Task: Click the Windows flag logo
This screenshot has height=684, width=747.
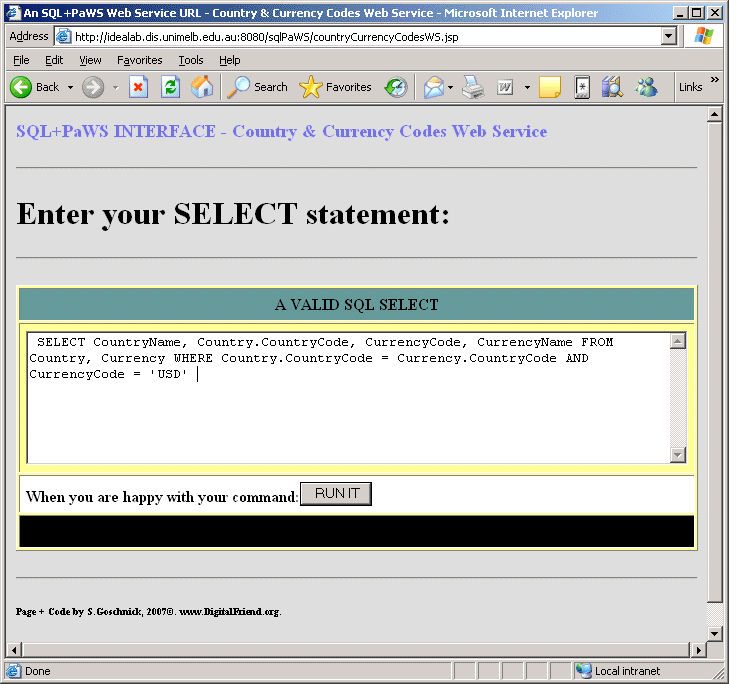Action: coord(704,36)
